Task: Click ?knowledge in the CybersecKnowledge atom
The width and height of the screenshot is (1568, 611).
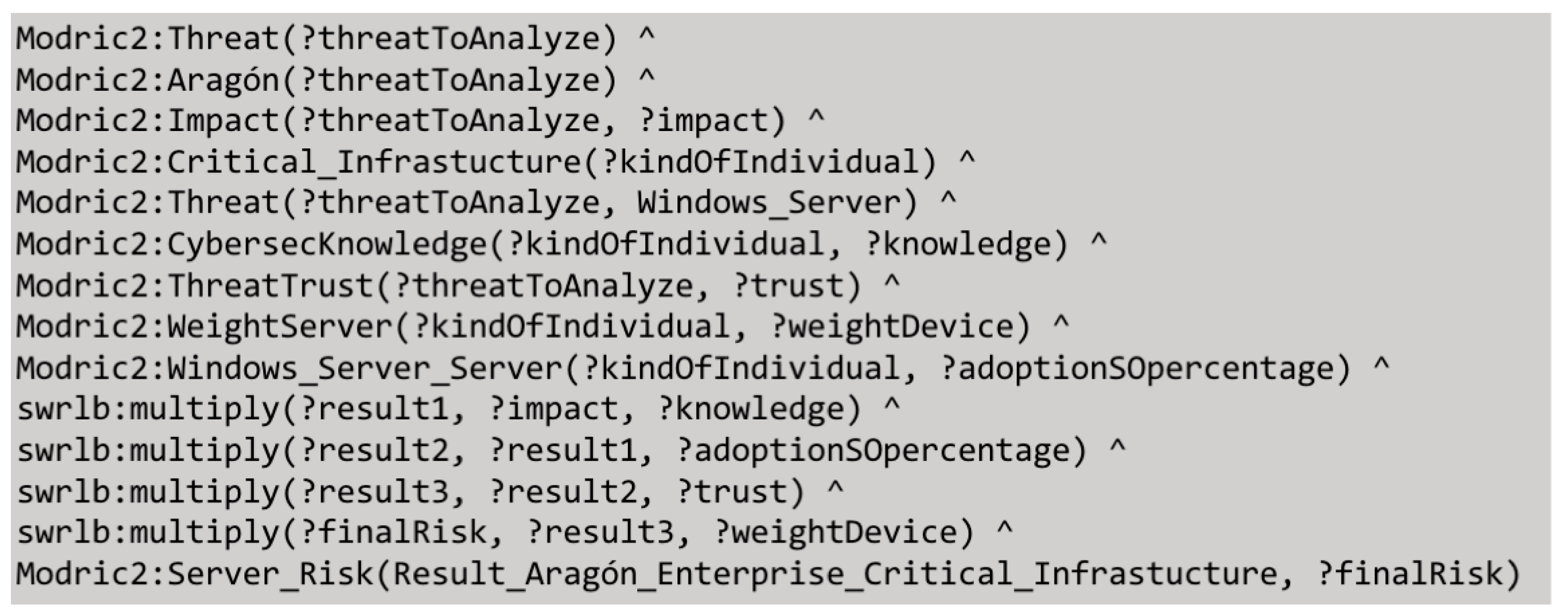Action: point(958,245)
